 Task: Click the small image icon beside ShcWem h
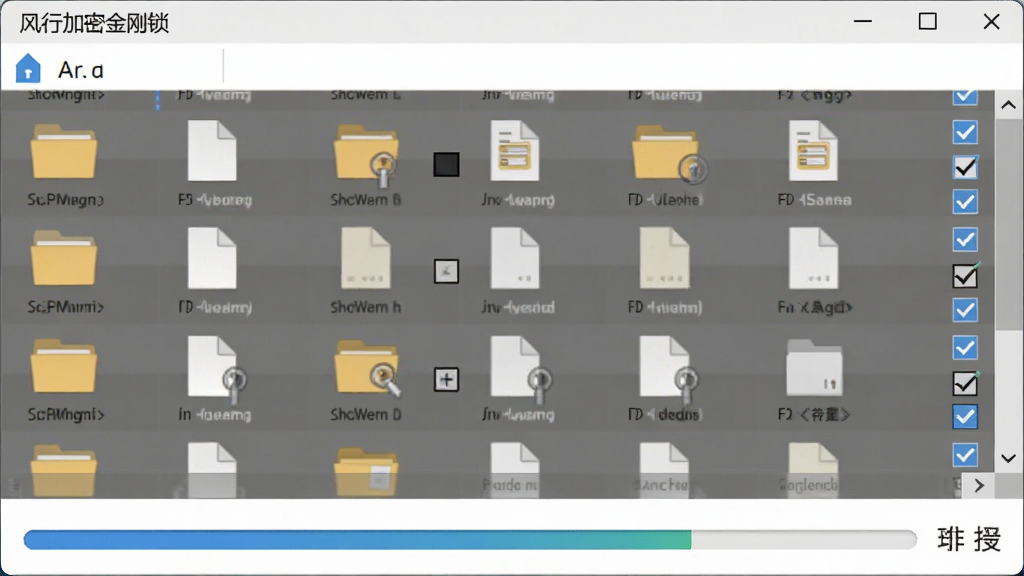pyautogui.click(x=447, y=271)
